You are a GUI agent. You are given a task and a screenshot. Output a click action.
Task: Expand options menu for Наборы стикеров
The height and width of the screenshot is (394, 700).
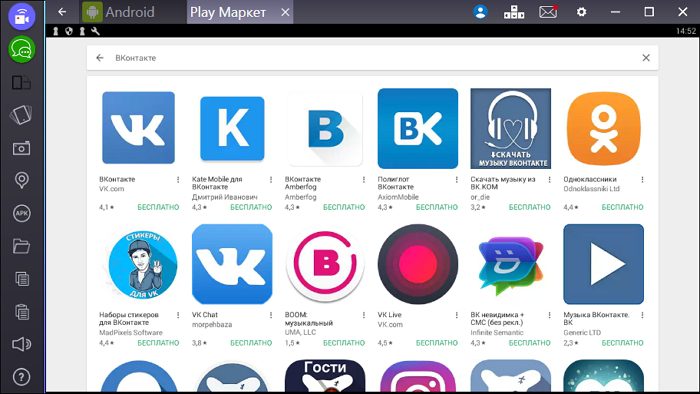click(x=178, y=315)
